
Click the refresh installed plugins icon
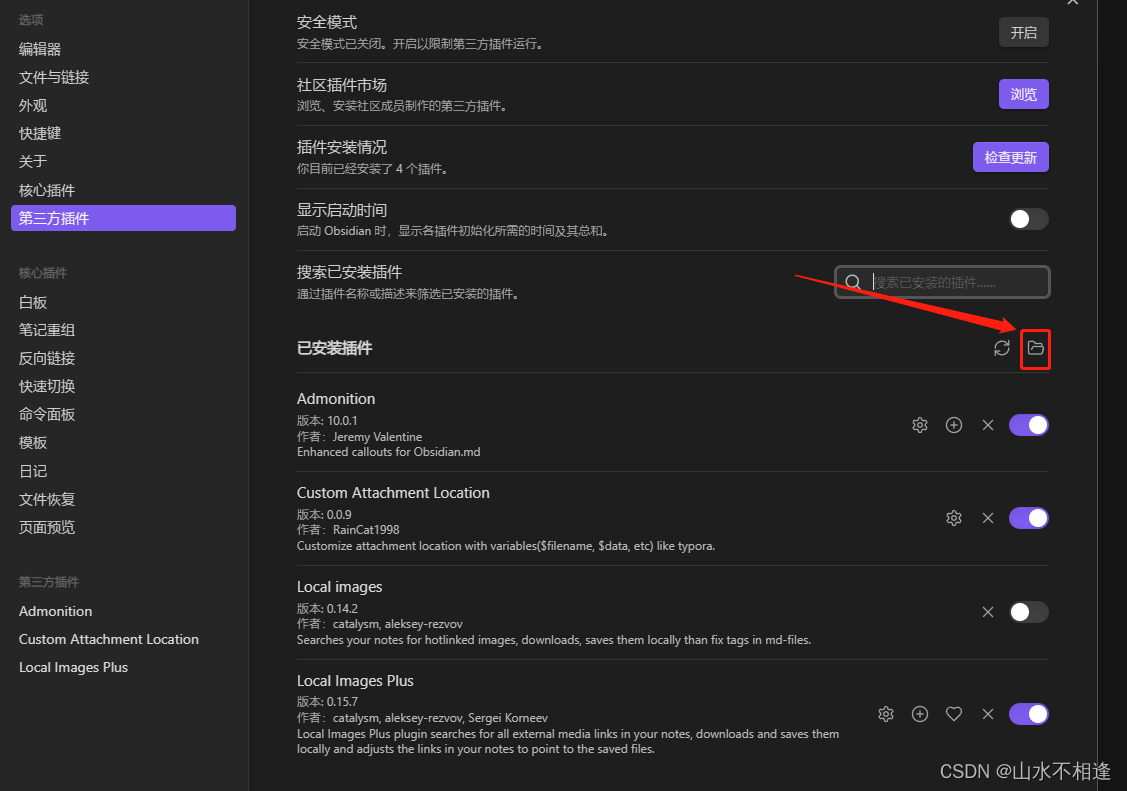tap(1002, 348)
